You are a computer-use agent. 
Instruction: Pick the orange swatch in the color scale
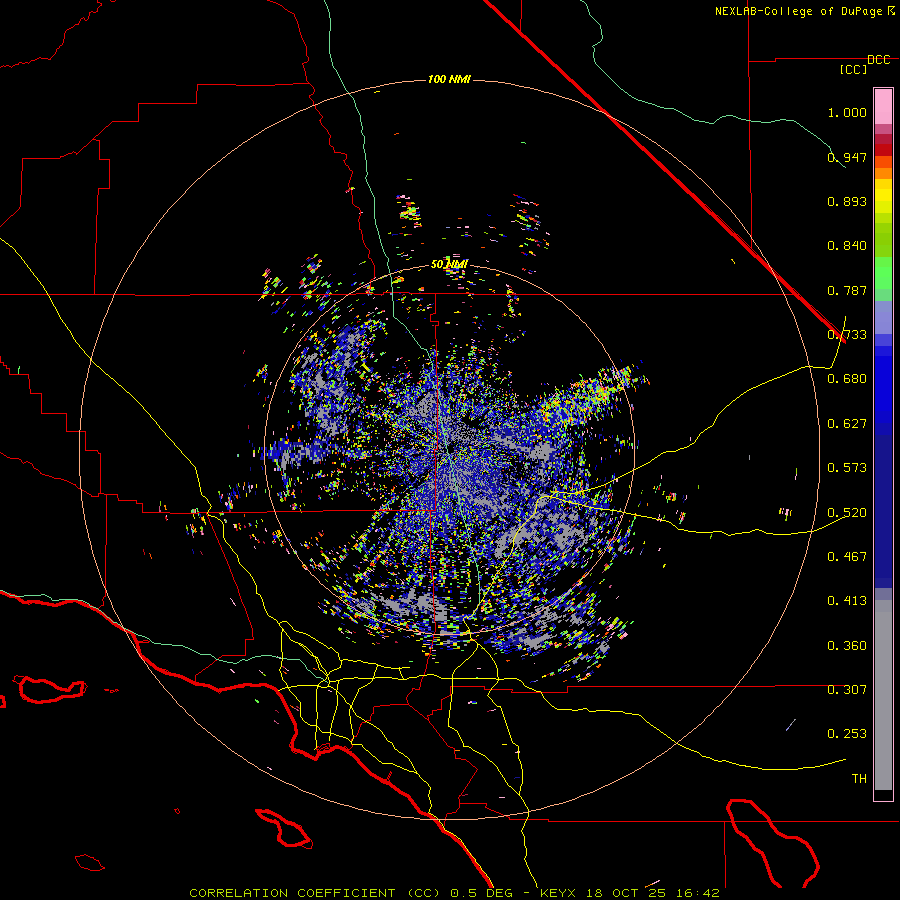[x=883, y=173]
